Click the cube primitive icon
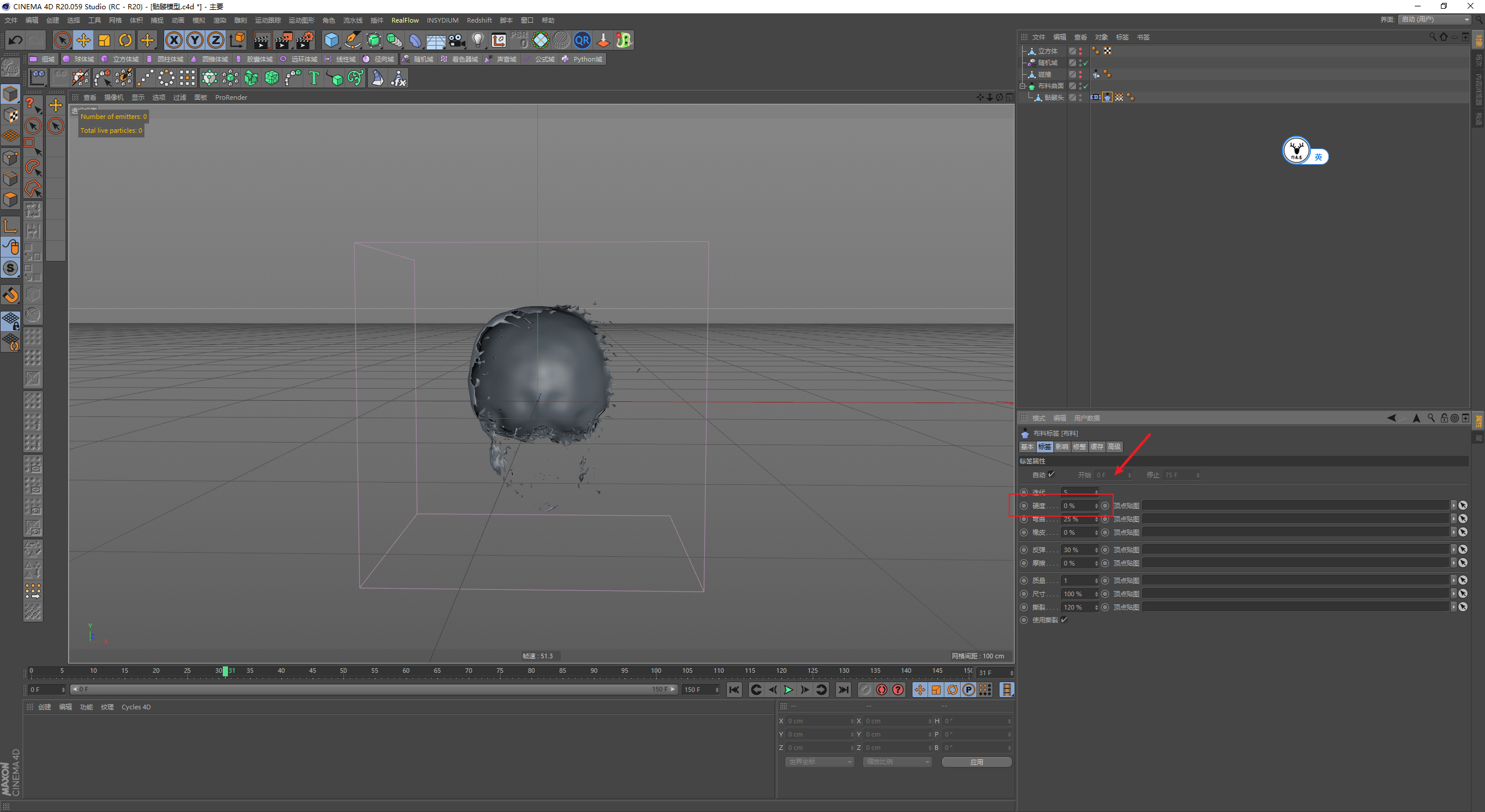The width and height of the screenshot is (1485, 812). pyautogui.click(x=331, y=40)
